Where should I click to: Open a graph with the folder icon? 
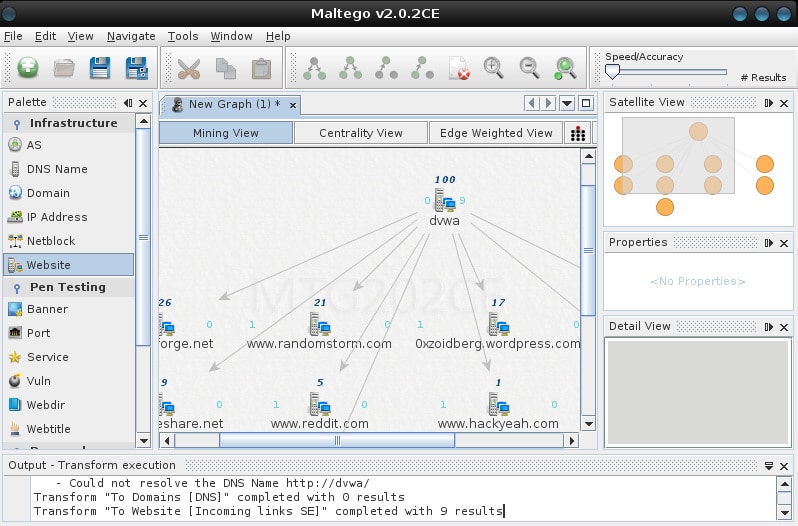tap(64, 68)
